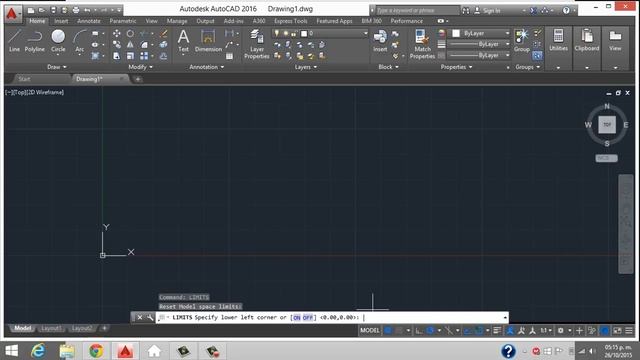
Task: Click the Rectangle tool icon in Draw panel
Action: coord(95,33)
